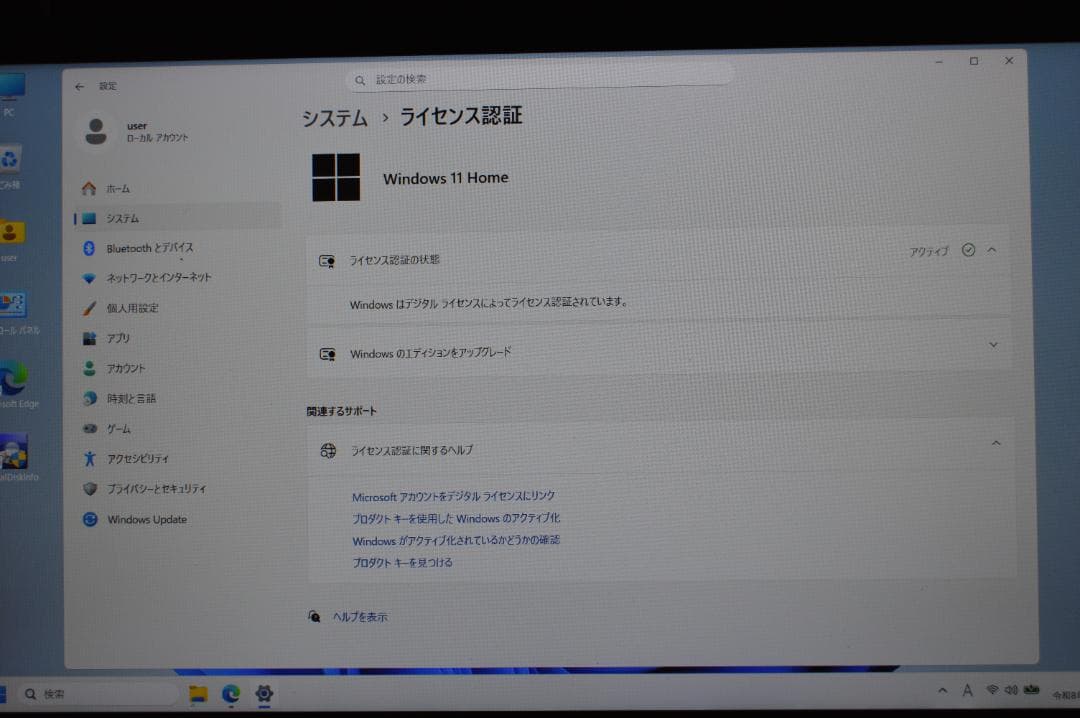Open link プロダクト キーを使用した Windows のアクティブ化
The image size is (1080, 718).
456,518
